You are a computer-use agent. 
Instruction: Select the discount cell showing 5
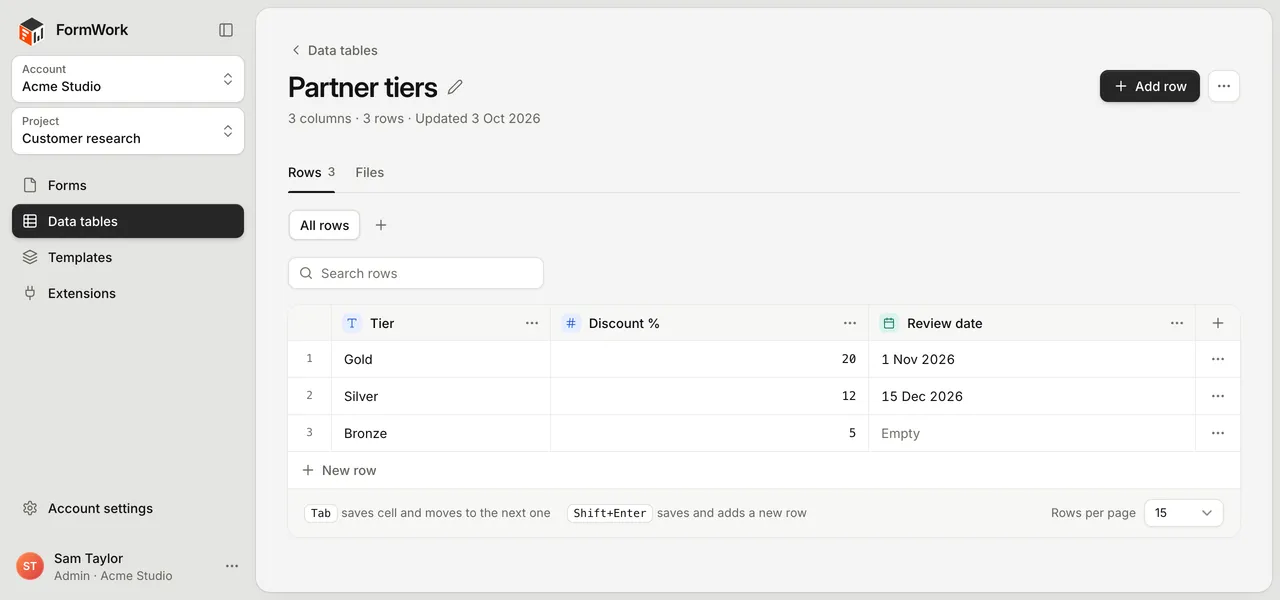[x=709, y=433]
